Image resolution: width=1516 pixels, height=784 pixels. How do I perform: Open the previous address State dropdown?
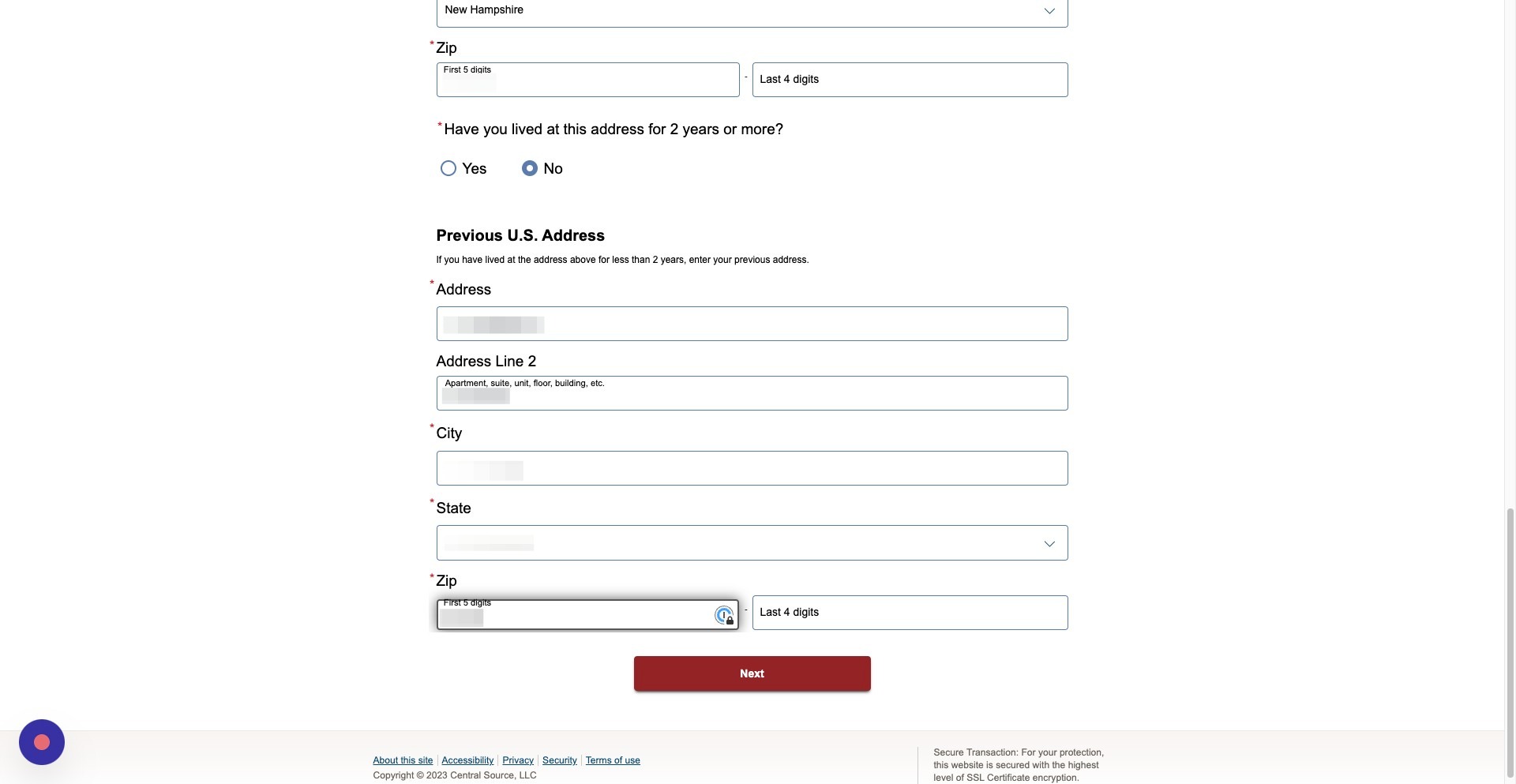click(752, 543)
